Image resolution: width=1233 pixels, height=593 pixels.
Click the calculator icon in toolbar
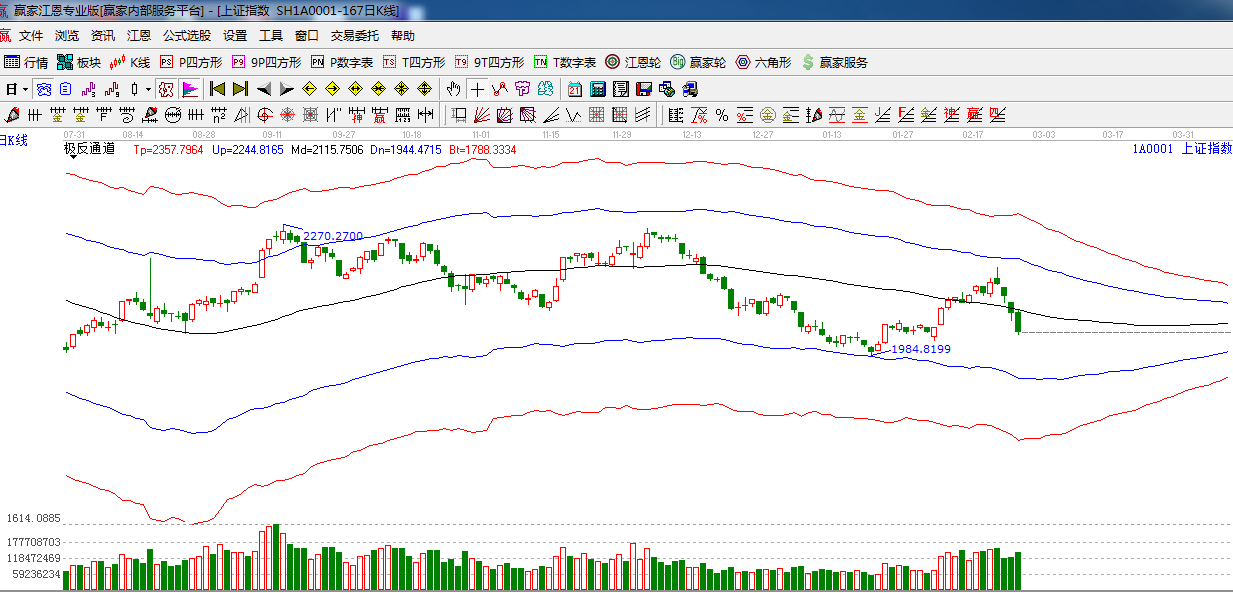tap(597, 89)
